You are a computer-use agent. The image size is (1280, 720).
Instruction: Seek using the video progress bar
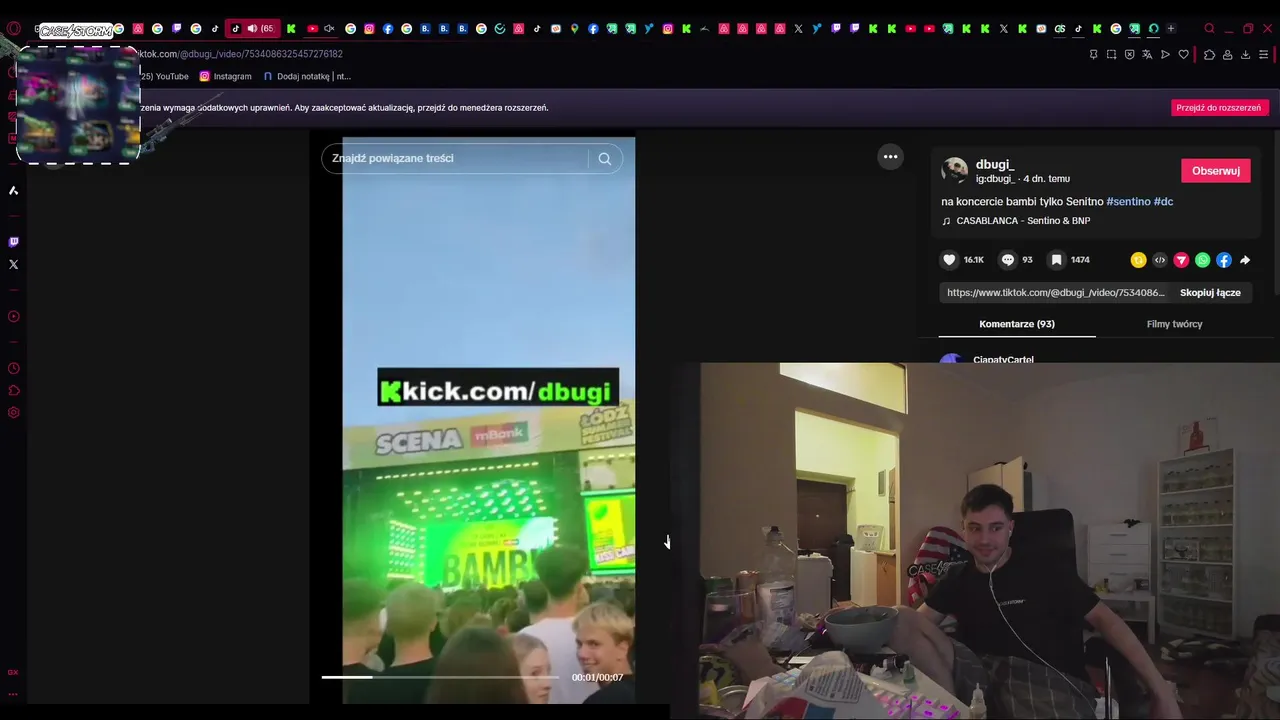(x=440, y=677)
